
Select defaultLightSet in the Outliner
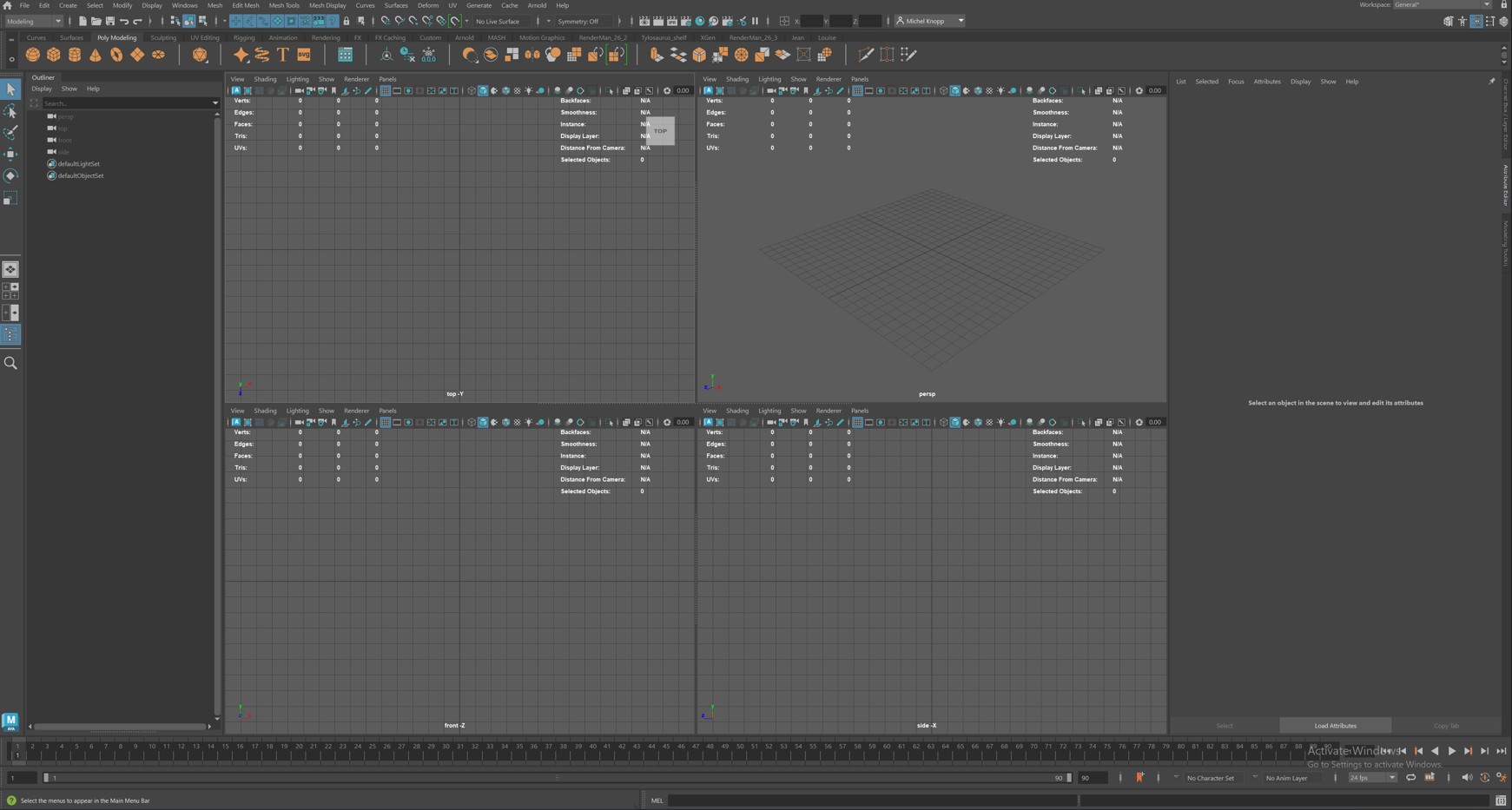(x=78, y=163)
